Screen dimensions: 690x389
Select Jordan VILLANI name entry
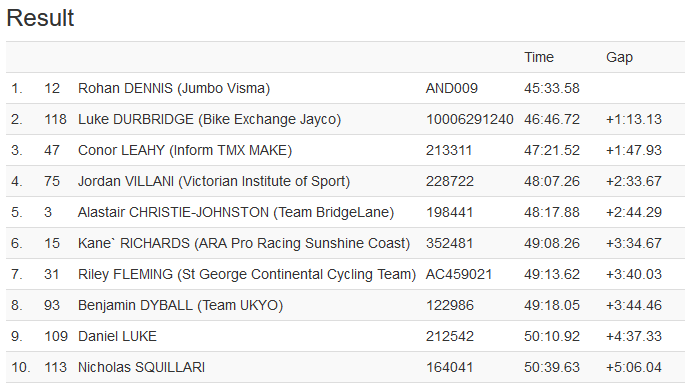tap(214, 181)
